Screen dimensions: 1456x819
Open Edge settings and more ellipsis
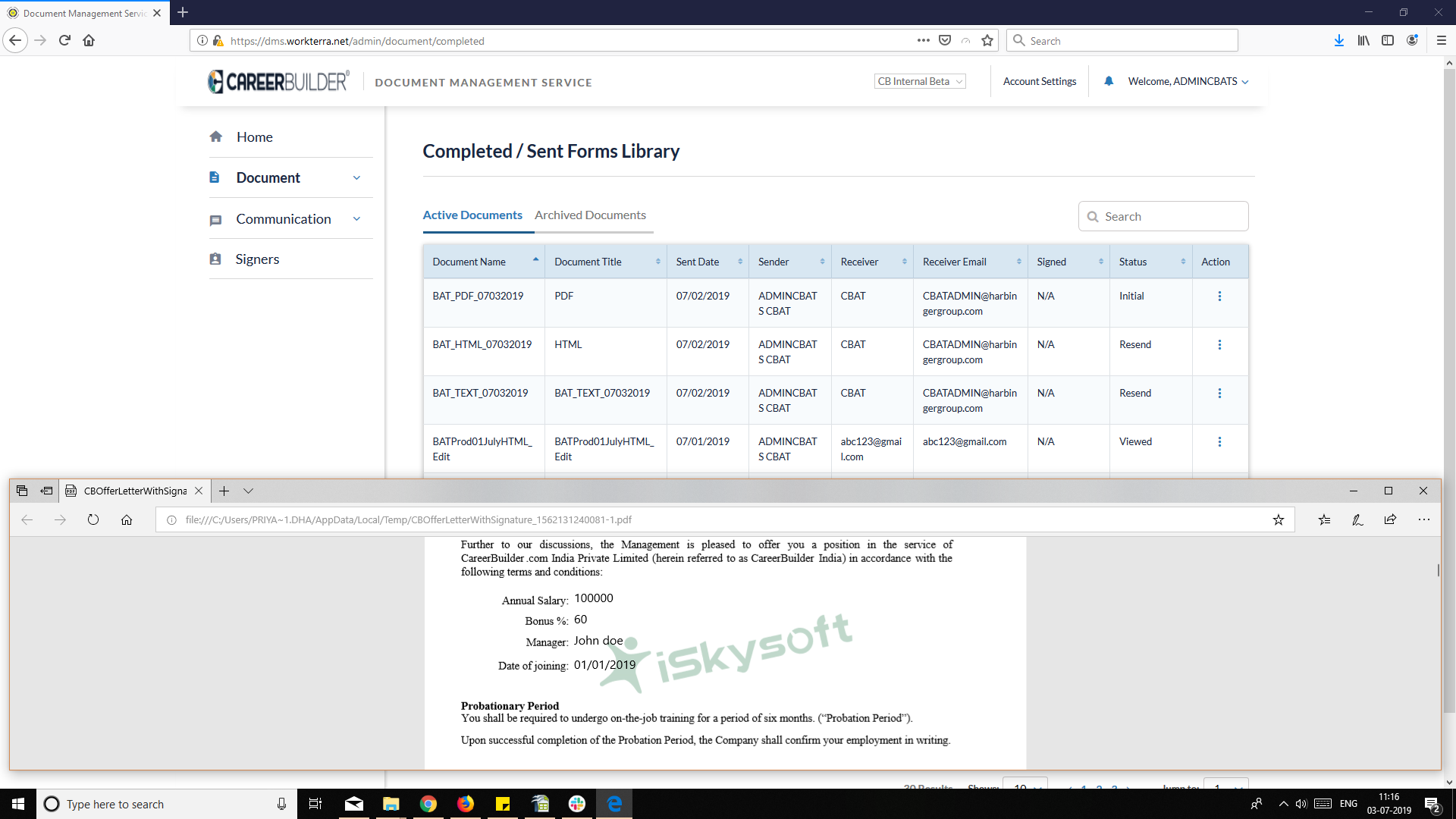pyautogui.click(x=1424, y=519)
